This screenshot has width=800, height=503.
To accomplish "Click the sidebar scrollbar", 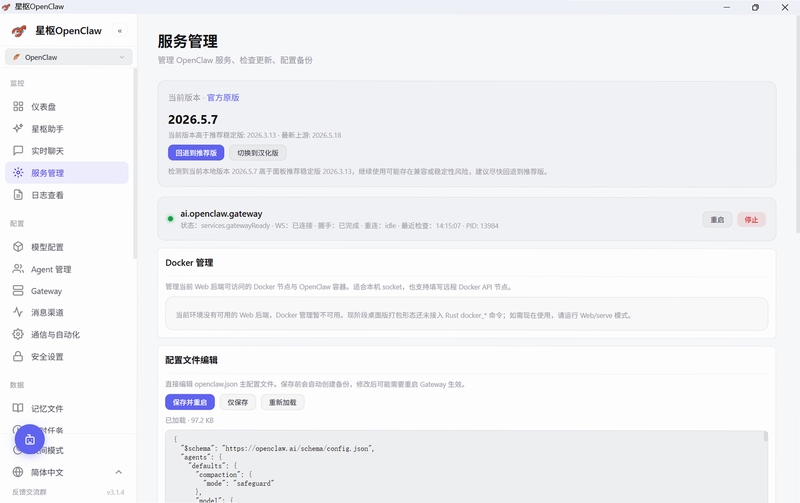I will (135, 163).
